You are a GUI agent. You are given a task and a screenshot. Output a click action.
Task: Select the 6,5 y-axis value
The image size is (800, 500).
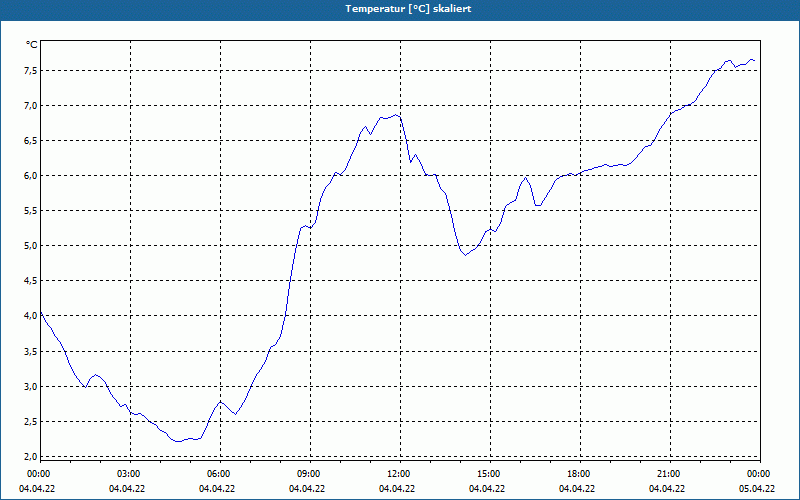point(31,141)
